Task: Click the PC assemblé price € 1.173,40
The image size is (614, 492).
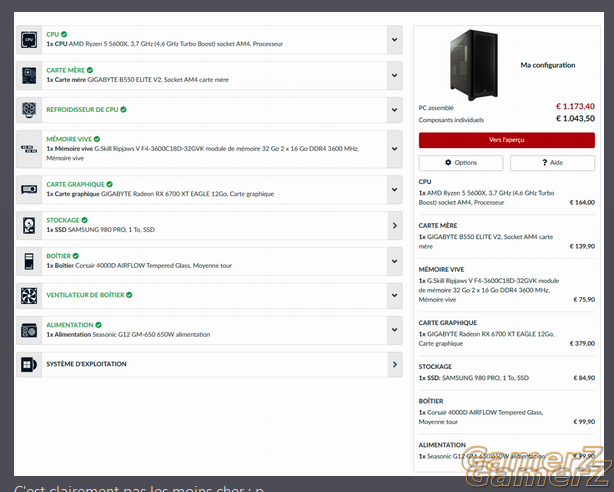Action: tap(575, 106)
